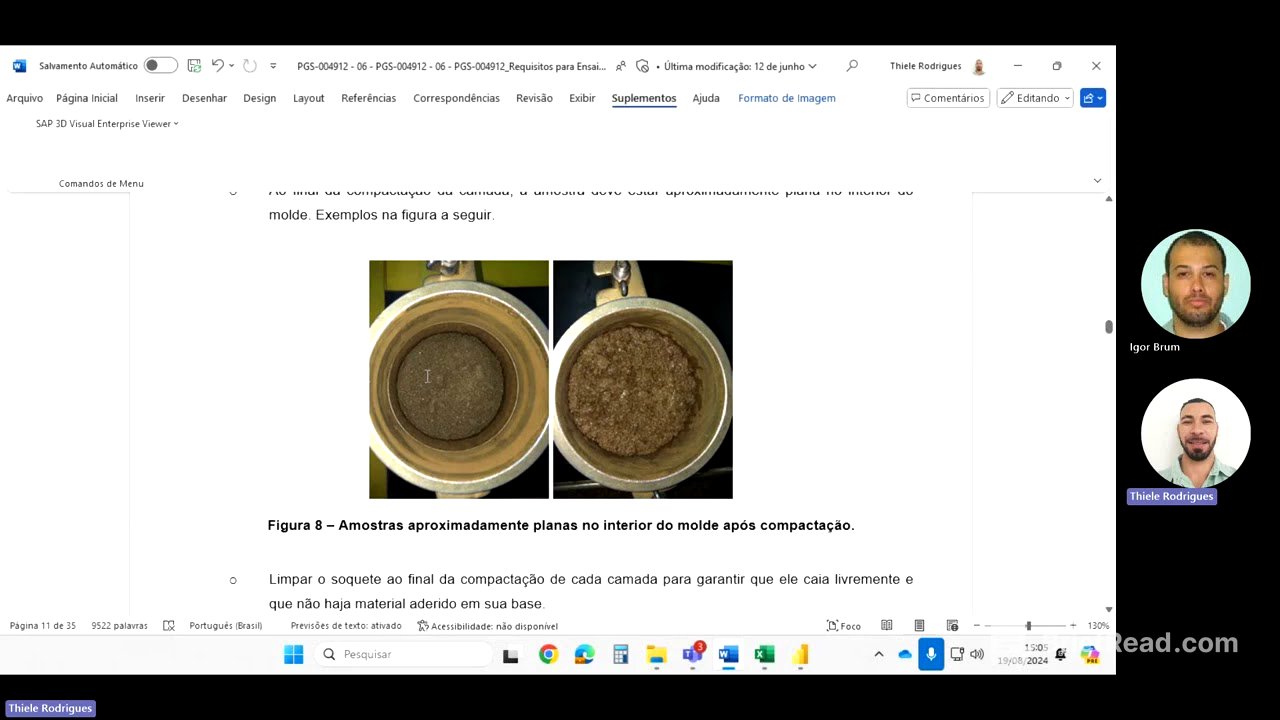Open the Revisão tab
Viewport: 1280px width, 720px height.
534,98
